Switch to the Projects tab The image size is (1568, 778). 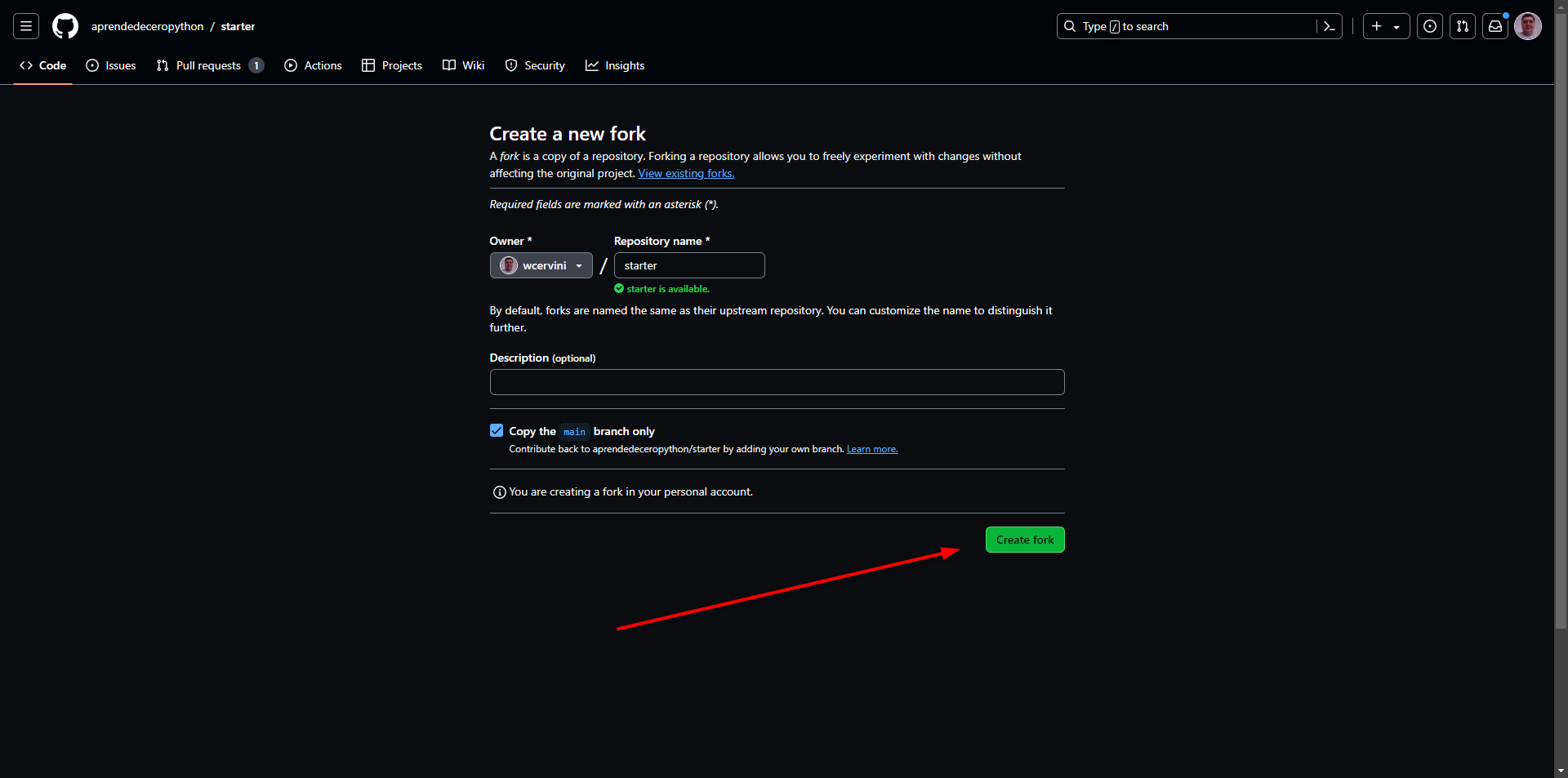point(392,65)
